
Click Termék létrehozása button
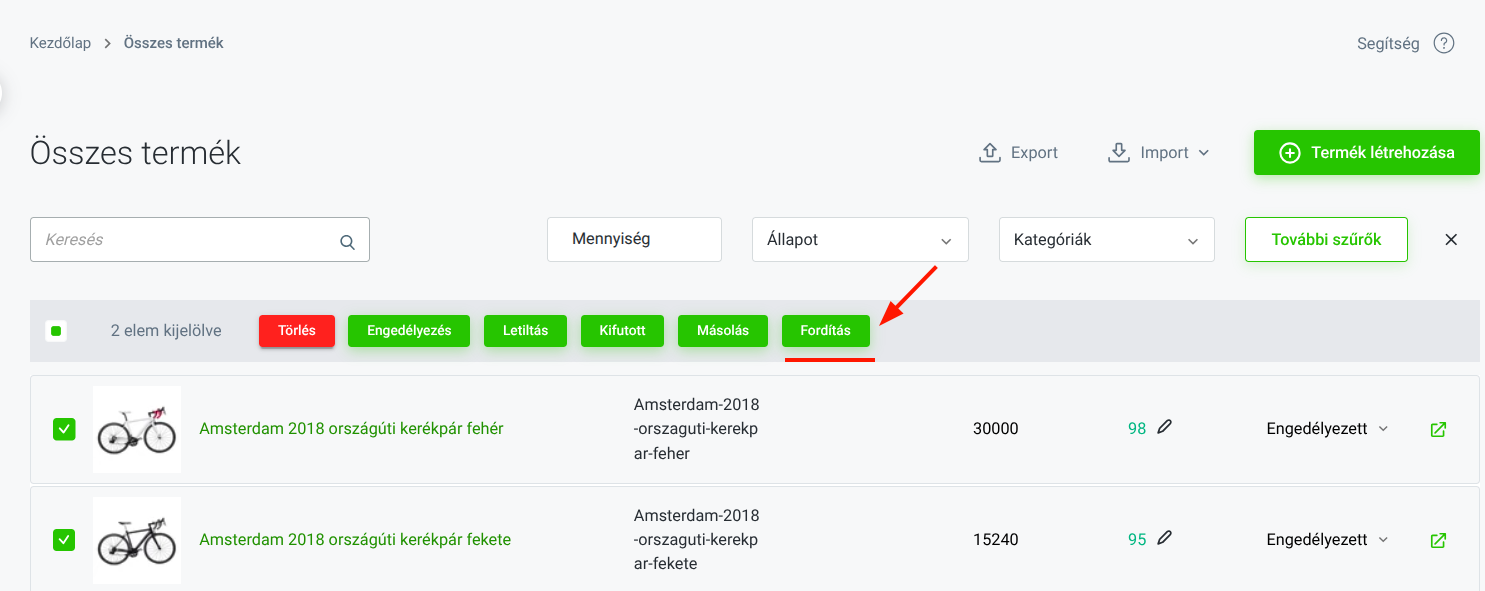click(1367, 153)
